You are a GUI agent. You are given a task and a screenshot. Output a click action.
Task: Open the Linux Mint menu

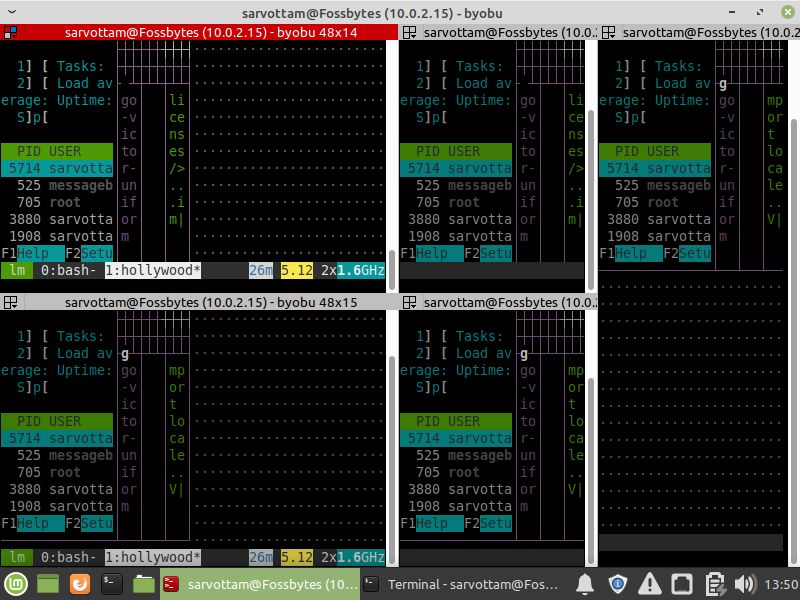(14, 584)
